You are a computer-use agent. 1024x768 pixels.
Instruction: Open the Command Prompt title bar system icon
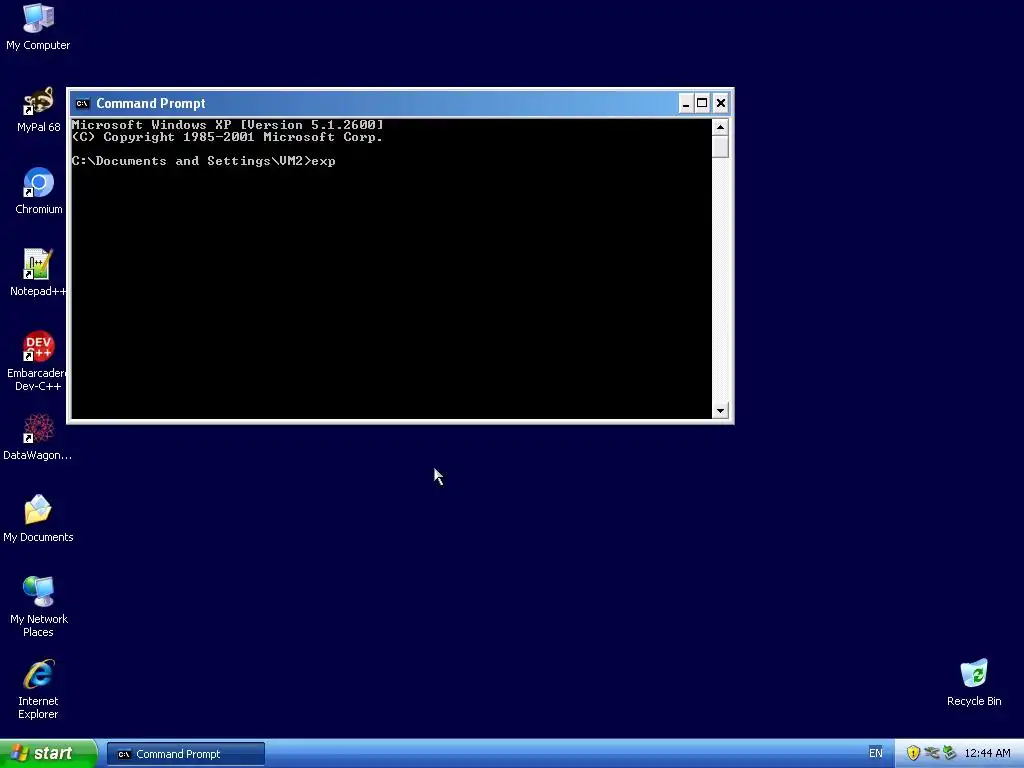tap(82, 103)
